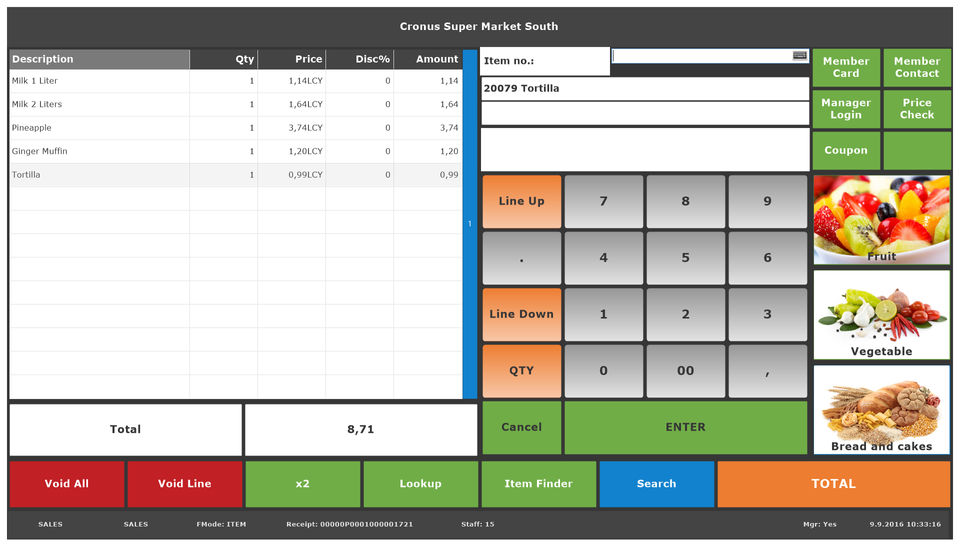Tap the Coupon button
Image resolution: width=960 pixels, height=549 pixels.
[x=846, y=151]
